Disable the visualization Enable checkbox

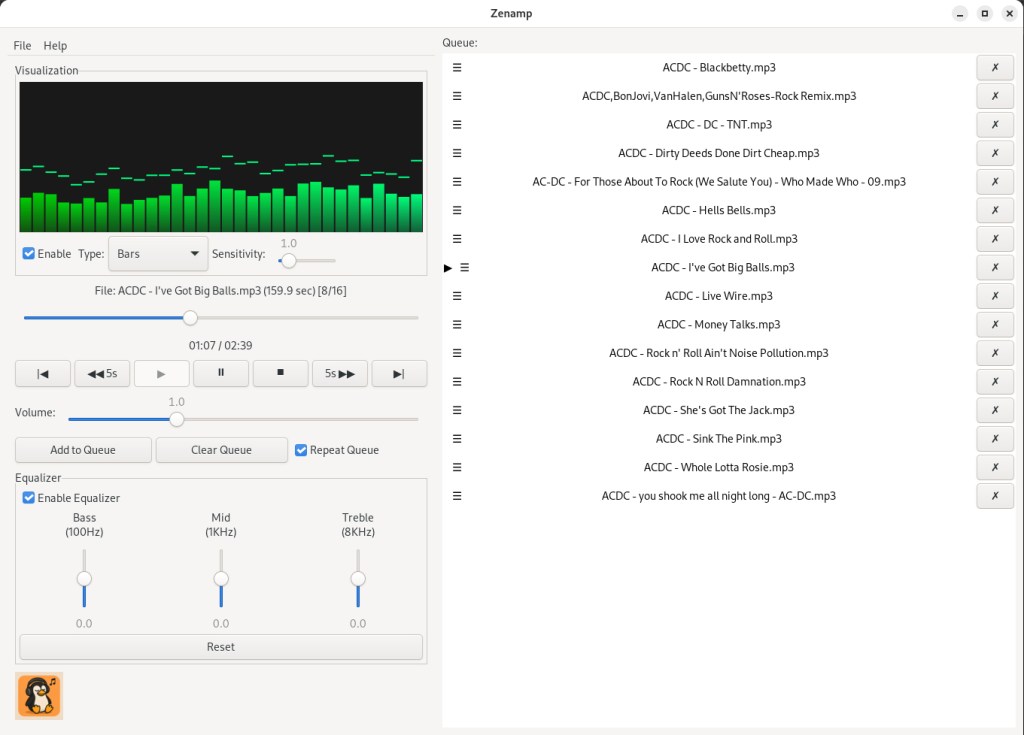click(x=29, y=253)
